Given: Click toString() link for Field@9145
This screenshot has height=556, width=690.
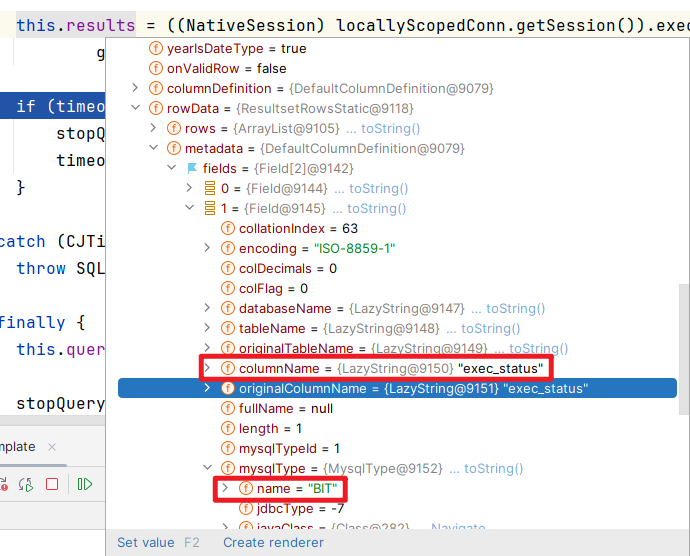Looking at the screenshot, I should pyautogui.click(x=377, y=208).
